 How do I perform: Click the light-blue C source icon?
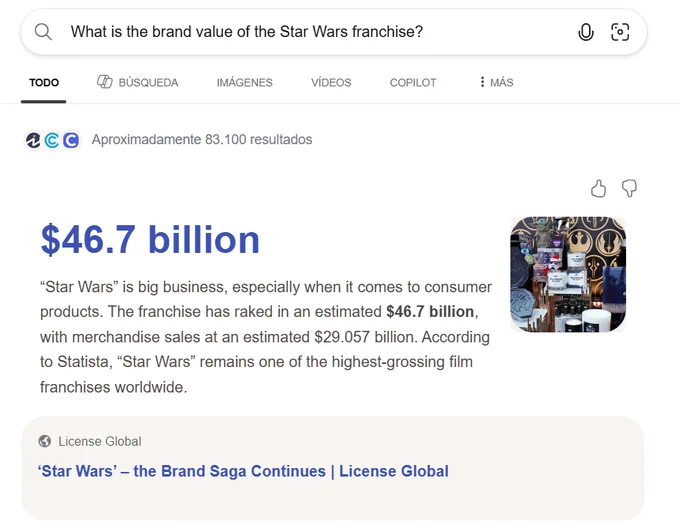tap(52, 140)
